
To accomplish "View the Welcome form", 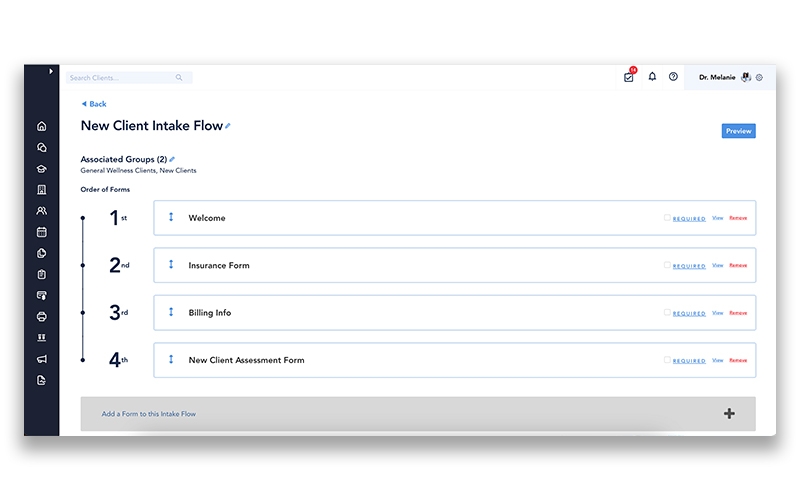I will point(718,218).
